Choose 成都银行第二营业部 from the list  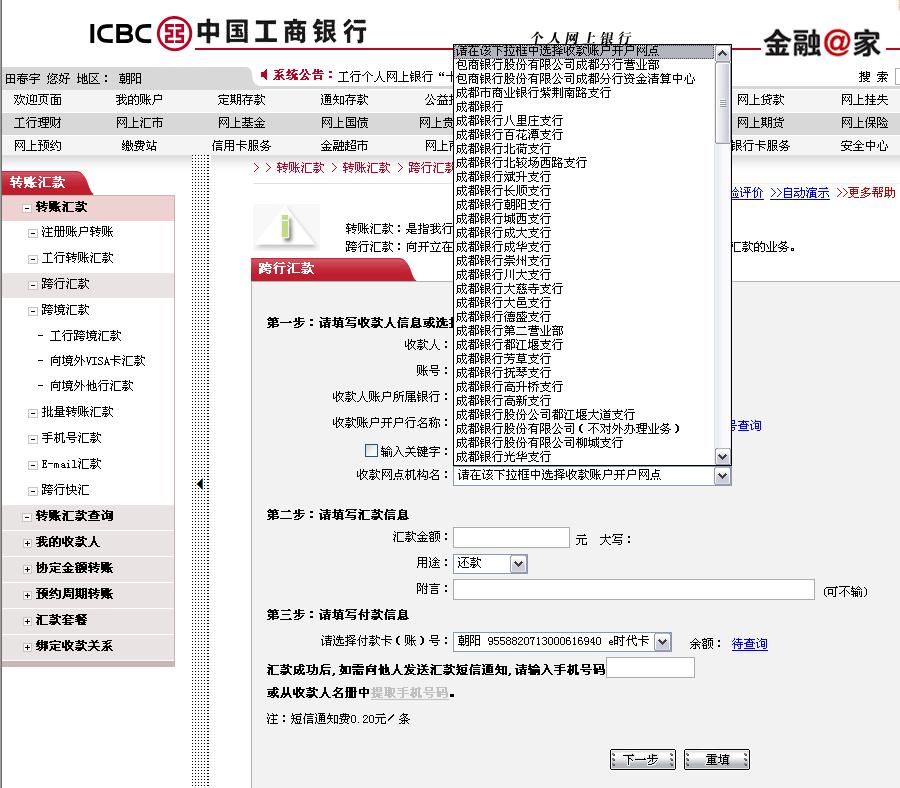584,331
